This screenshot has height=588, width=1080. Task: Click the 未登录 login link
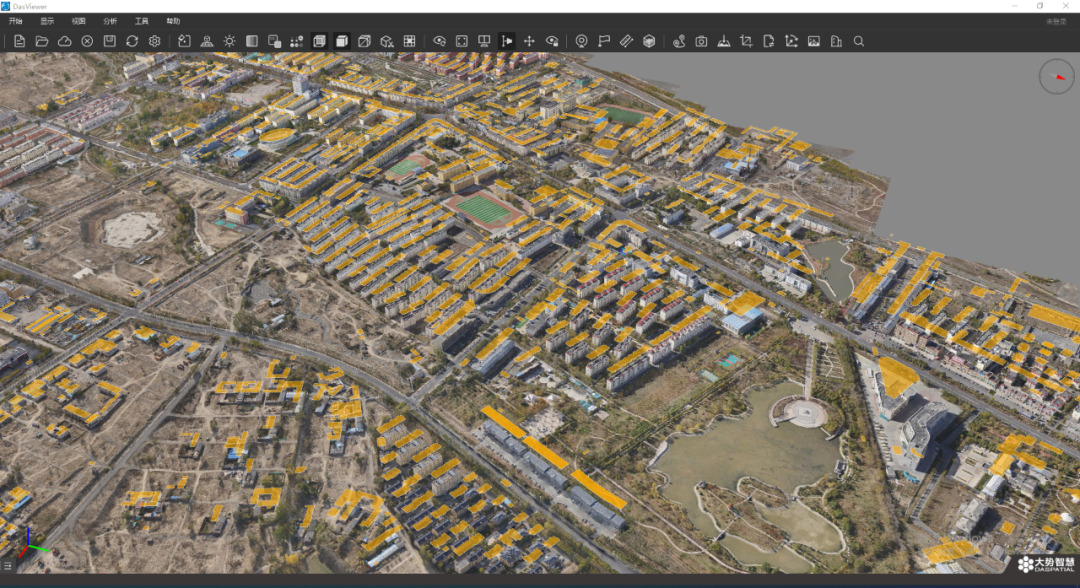click(x=1056, y=21)
